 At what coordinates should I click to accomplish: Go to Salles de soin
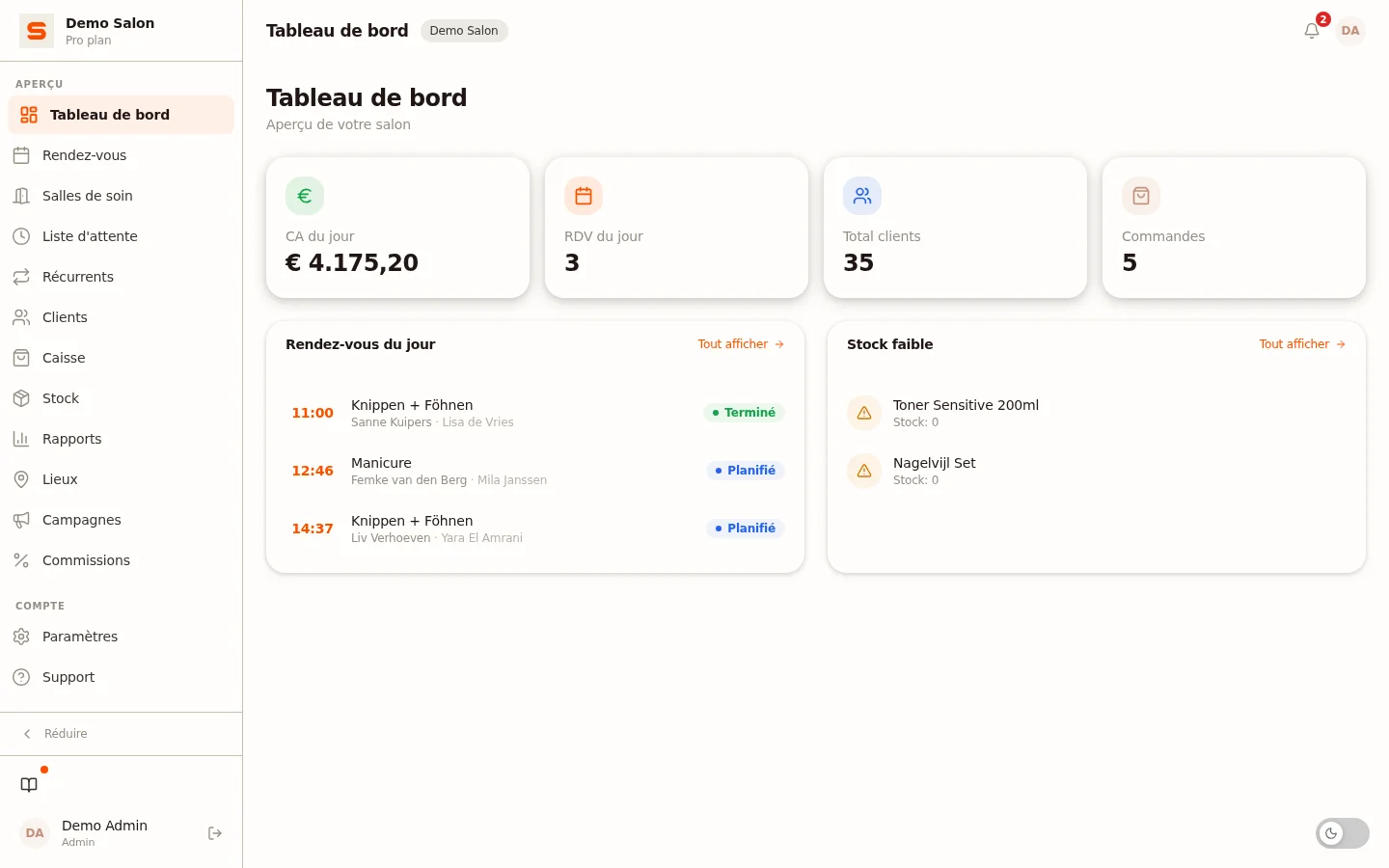coord(122,196)
